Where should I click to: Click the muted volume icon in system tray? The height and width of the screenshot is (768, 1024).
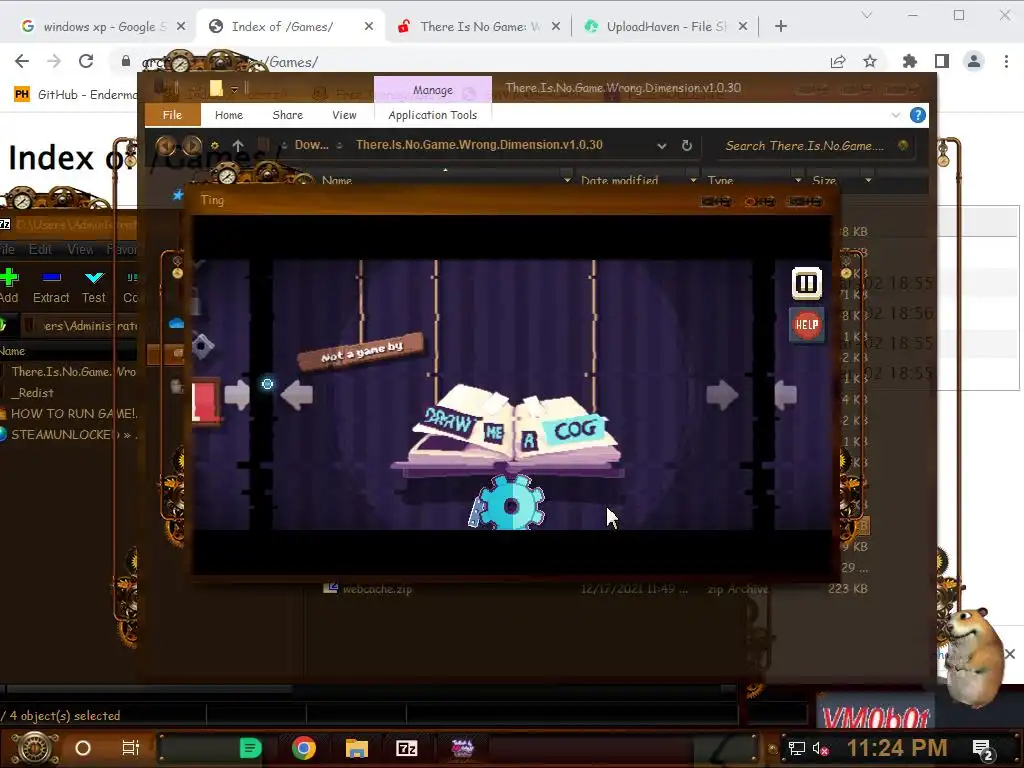coord(820,748)
